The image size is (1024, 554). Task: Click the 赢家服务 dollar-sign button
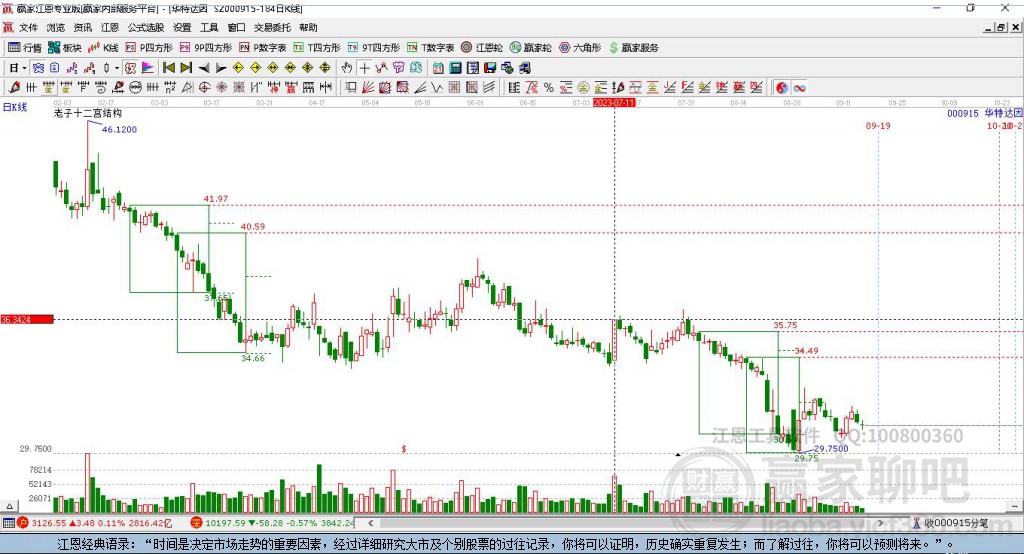coord(633,48)
